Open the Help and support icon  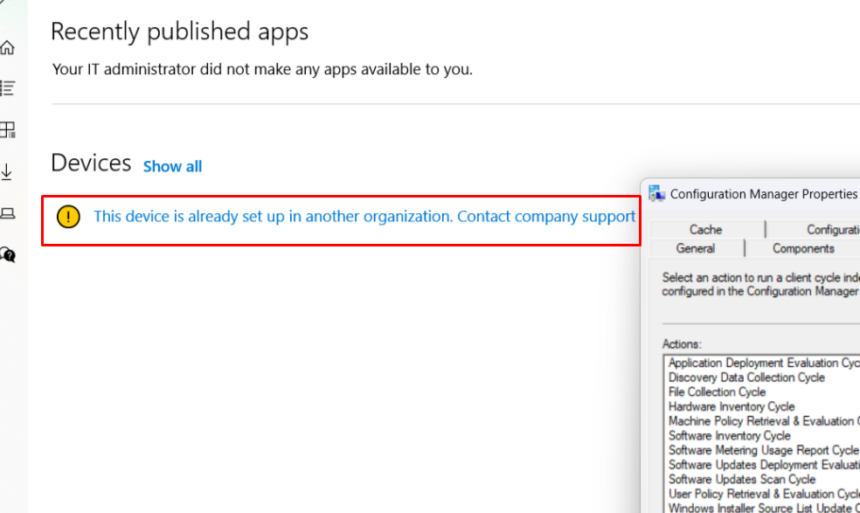[8, 255]
